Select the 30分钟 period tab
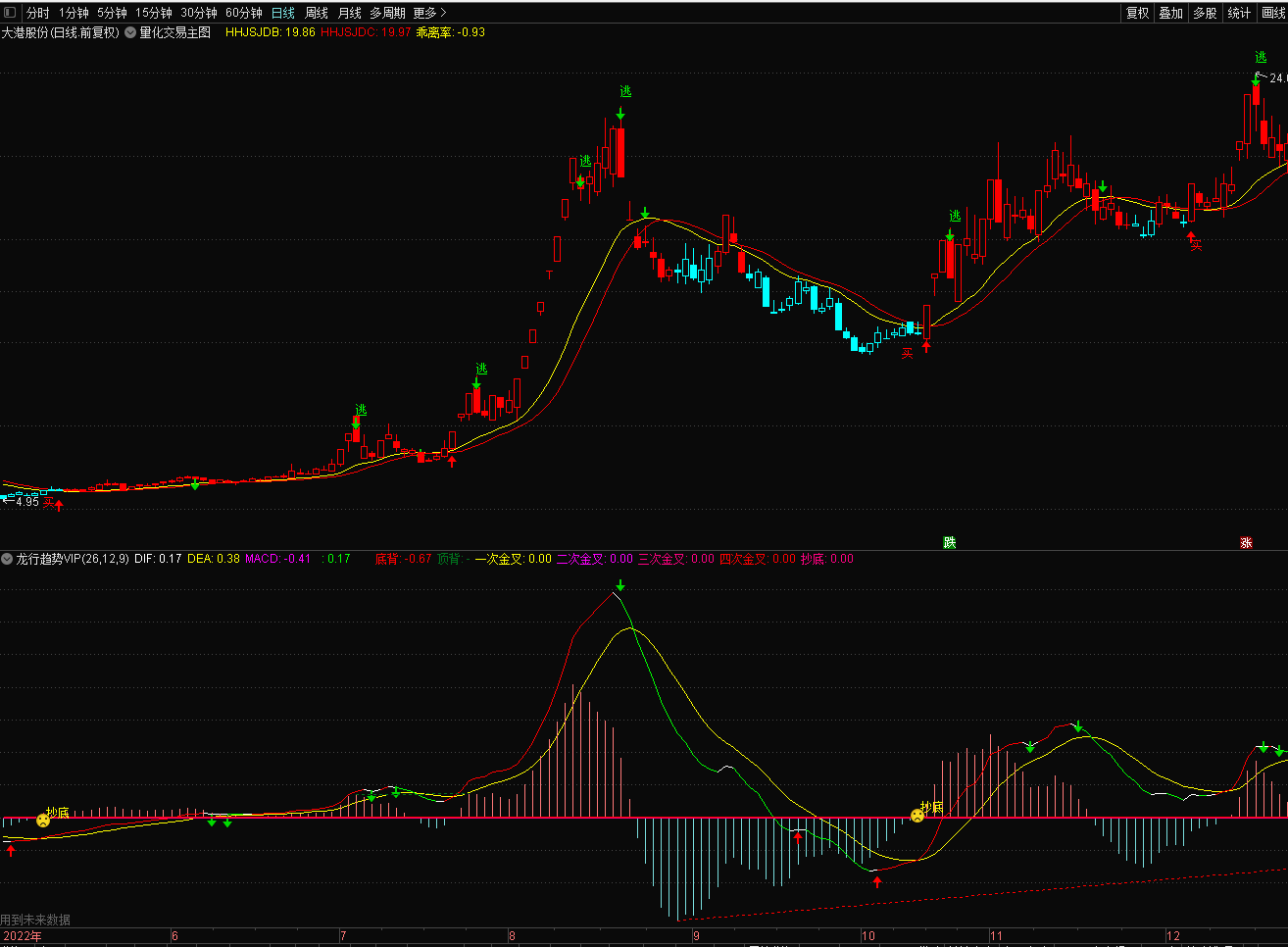The width and height of the screenshot is (1288, 947). point(199,13)
